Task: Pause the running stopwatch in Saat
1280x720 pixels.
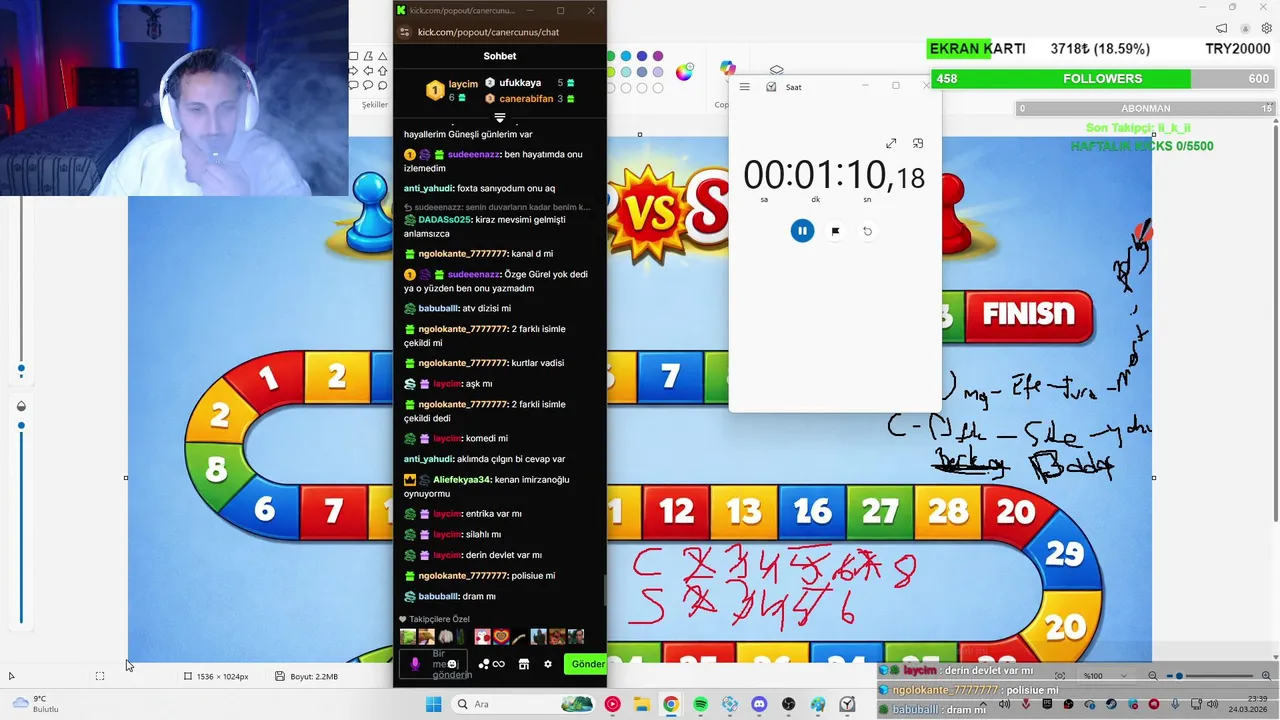Action: coord(802,231)
